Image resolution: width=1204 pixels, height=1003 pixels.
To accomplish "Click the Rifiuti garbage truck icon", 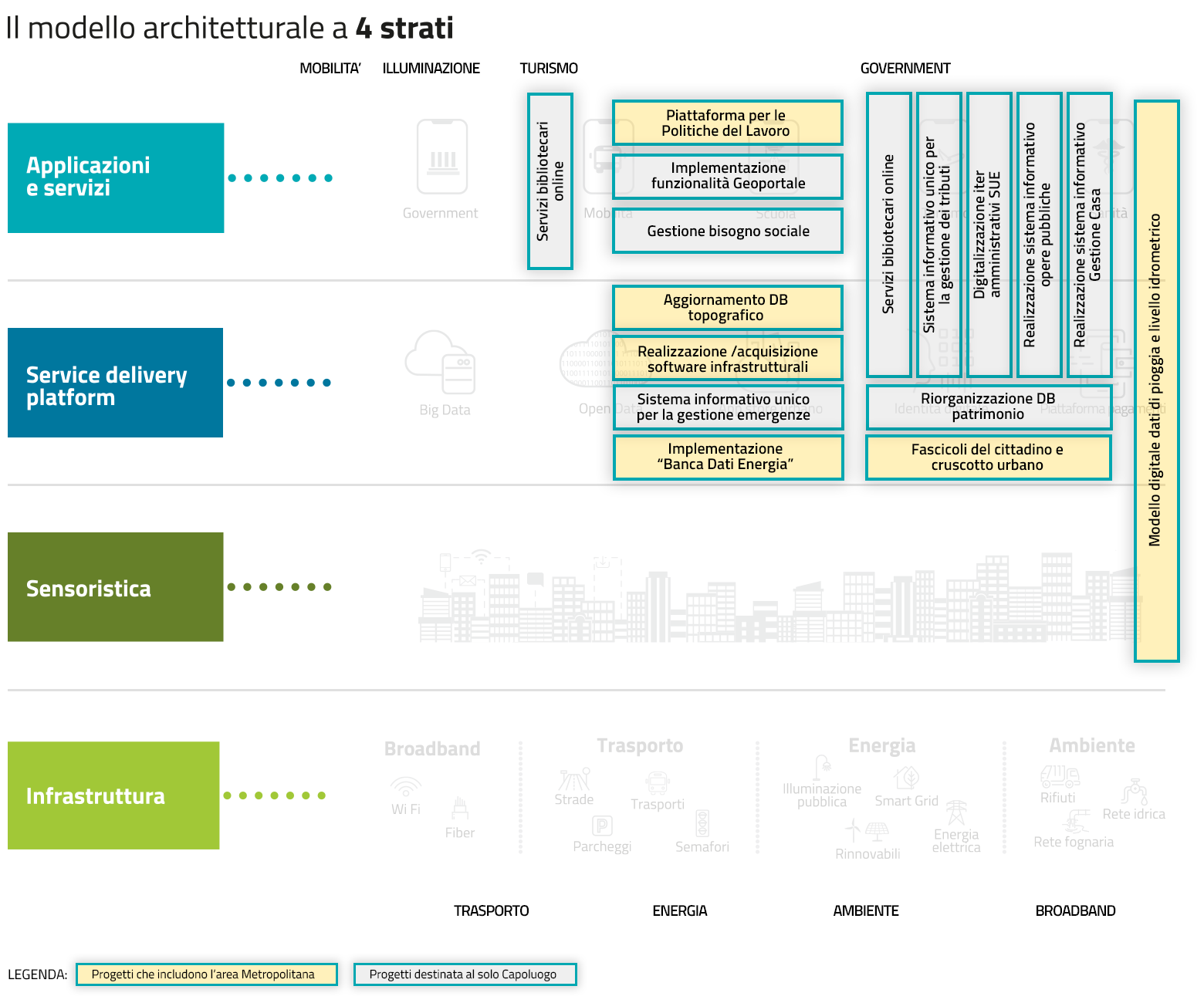I will pos(1059,775).
